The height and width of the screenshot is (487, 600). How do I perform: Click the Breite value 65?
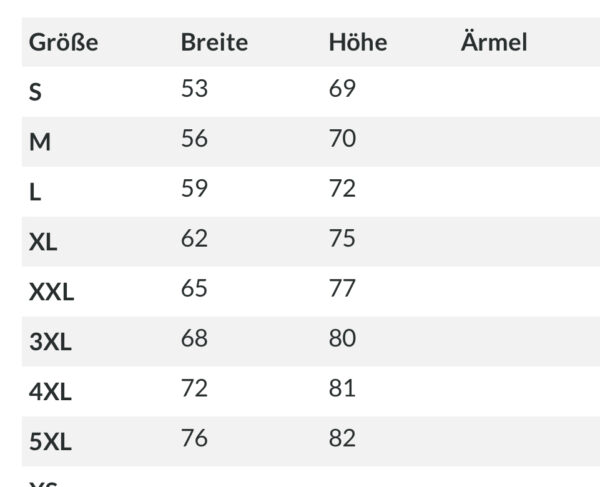194,288
